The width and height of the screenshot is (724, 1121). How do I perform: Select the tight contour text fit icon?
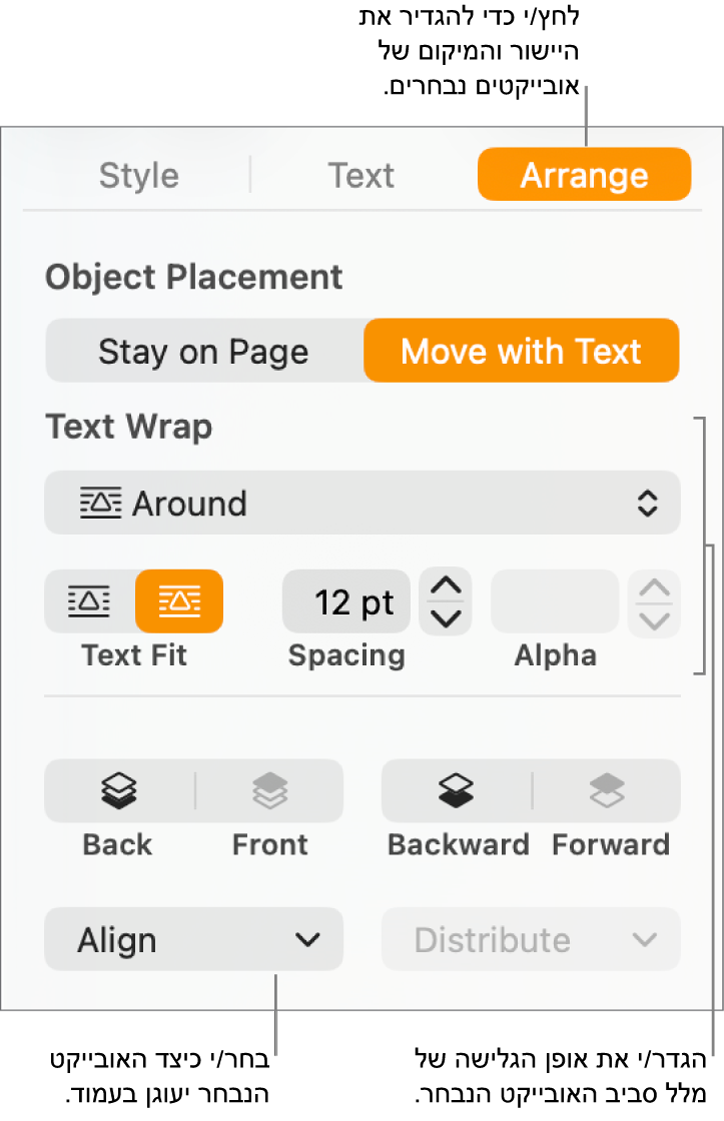pyautogui.click(x=179, y=601)
